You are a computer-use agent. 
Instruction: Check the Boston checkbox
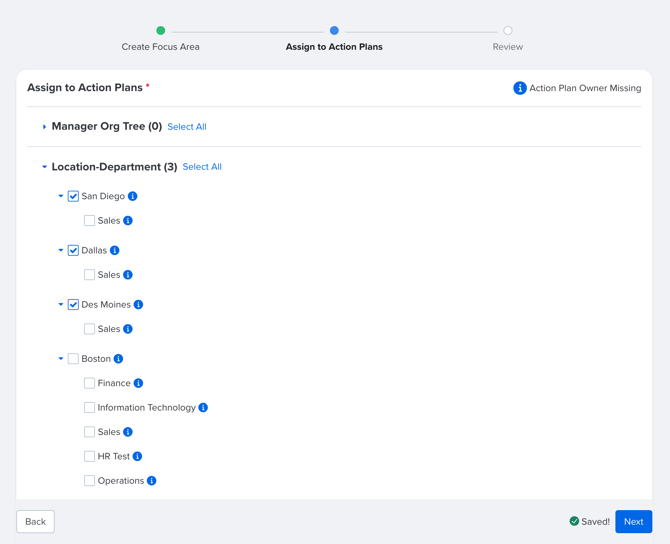(73, 359)
